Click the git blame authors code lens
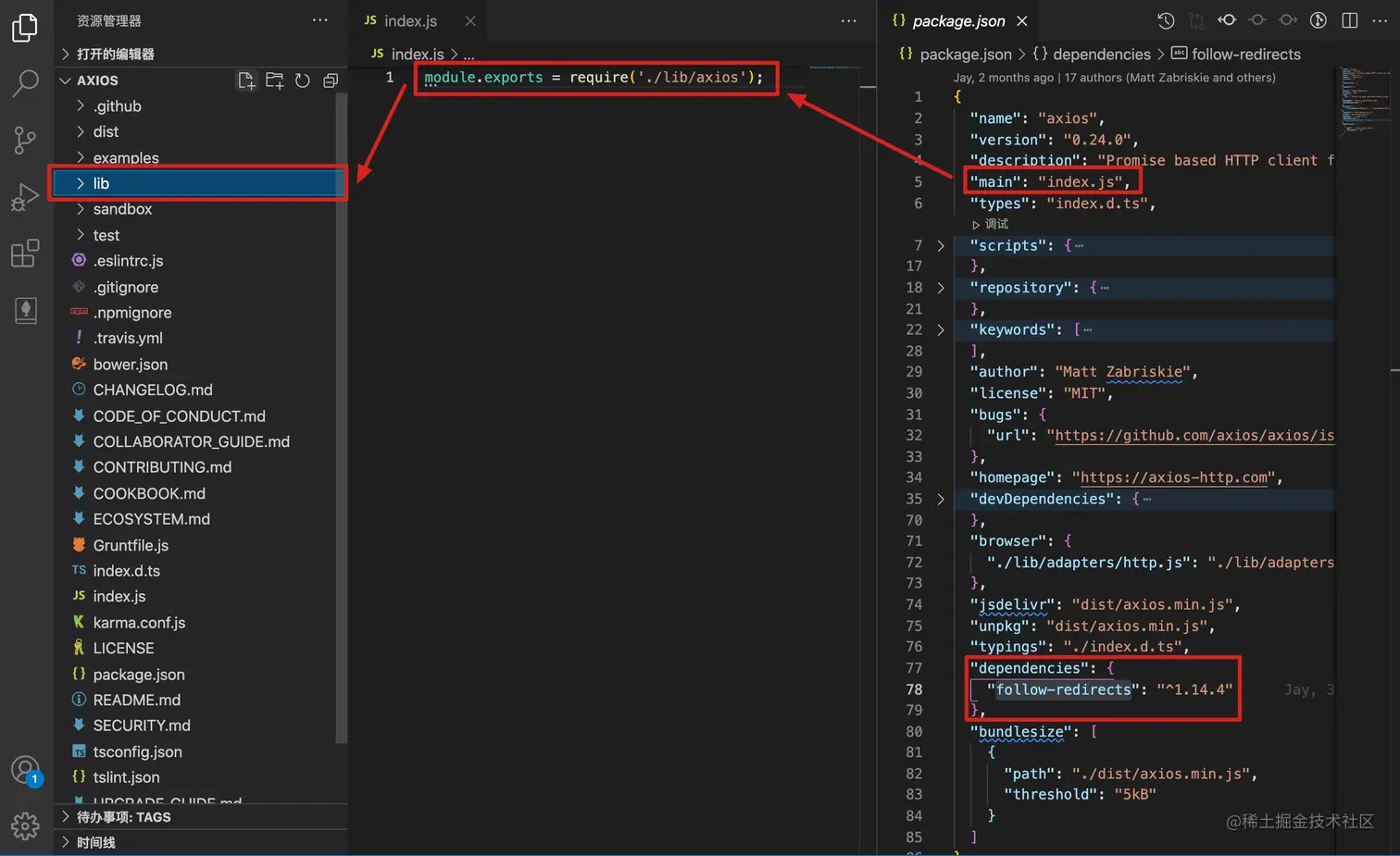Screen dimensions: 1400x856 [x=1115, y=78]
